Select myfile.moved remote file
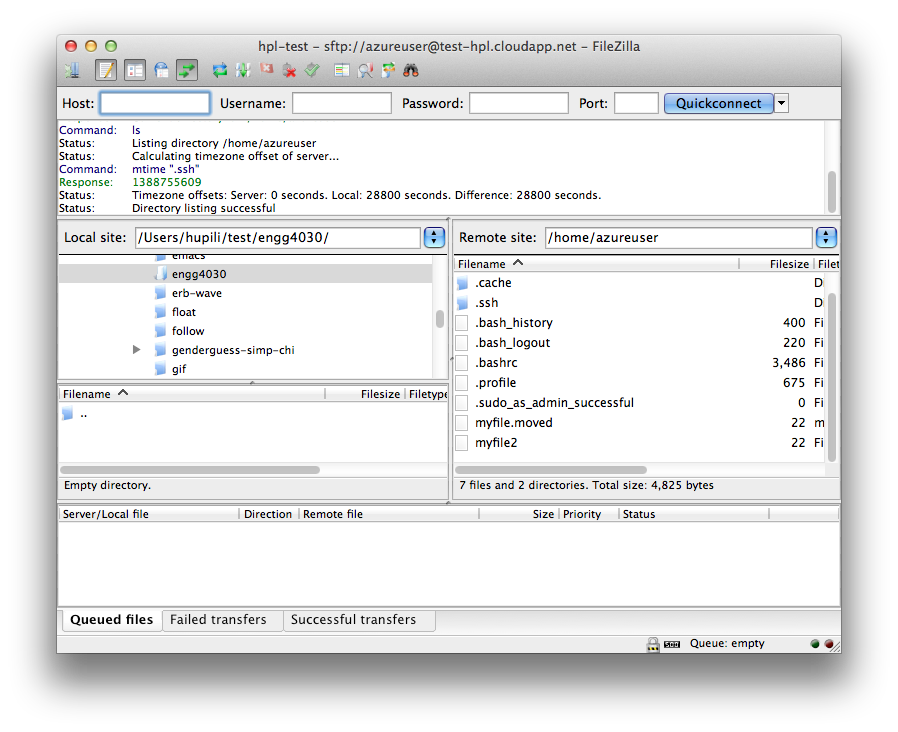Viewport: 898px width, 732px height. click(639, 423)
